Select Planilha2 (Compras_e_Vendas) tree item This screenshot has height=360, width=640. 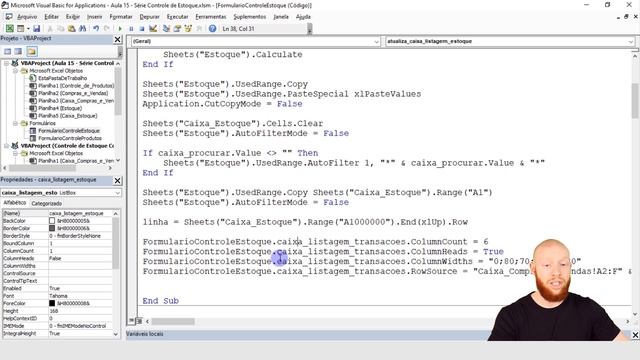click(x=73, y=93)
